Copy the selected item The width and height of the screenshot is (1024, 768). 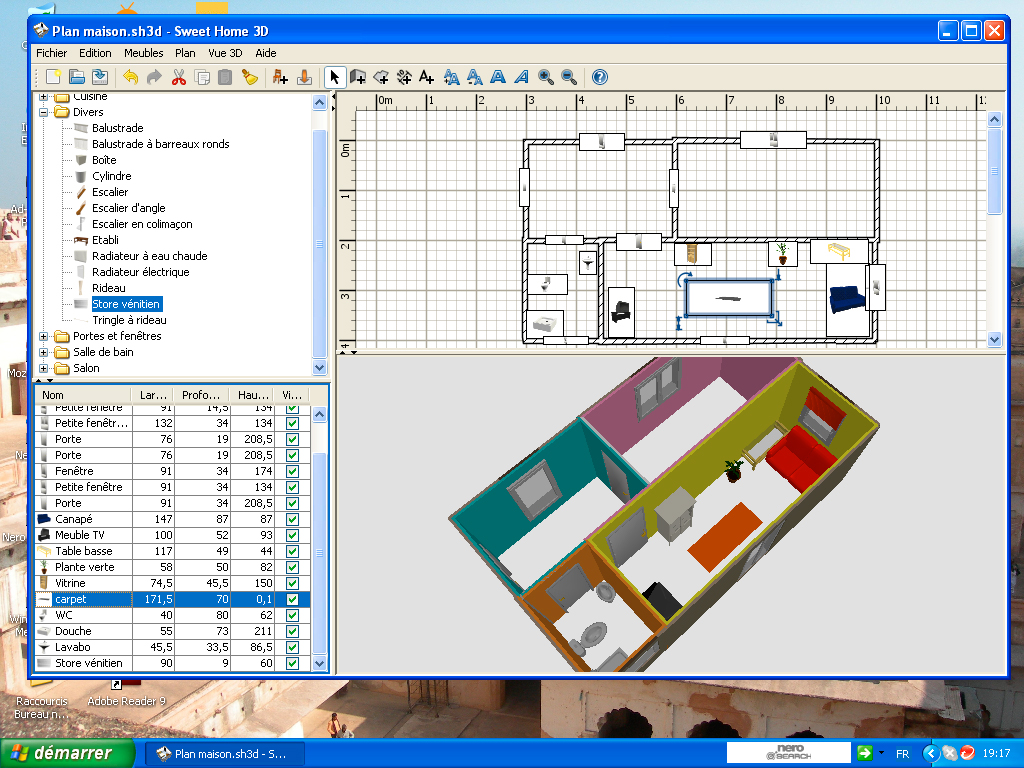[202, 77]
